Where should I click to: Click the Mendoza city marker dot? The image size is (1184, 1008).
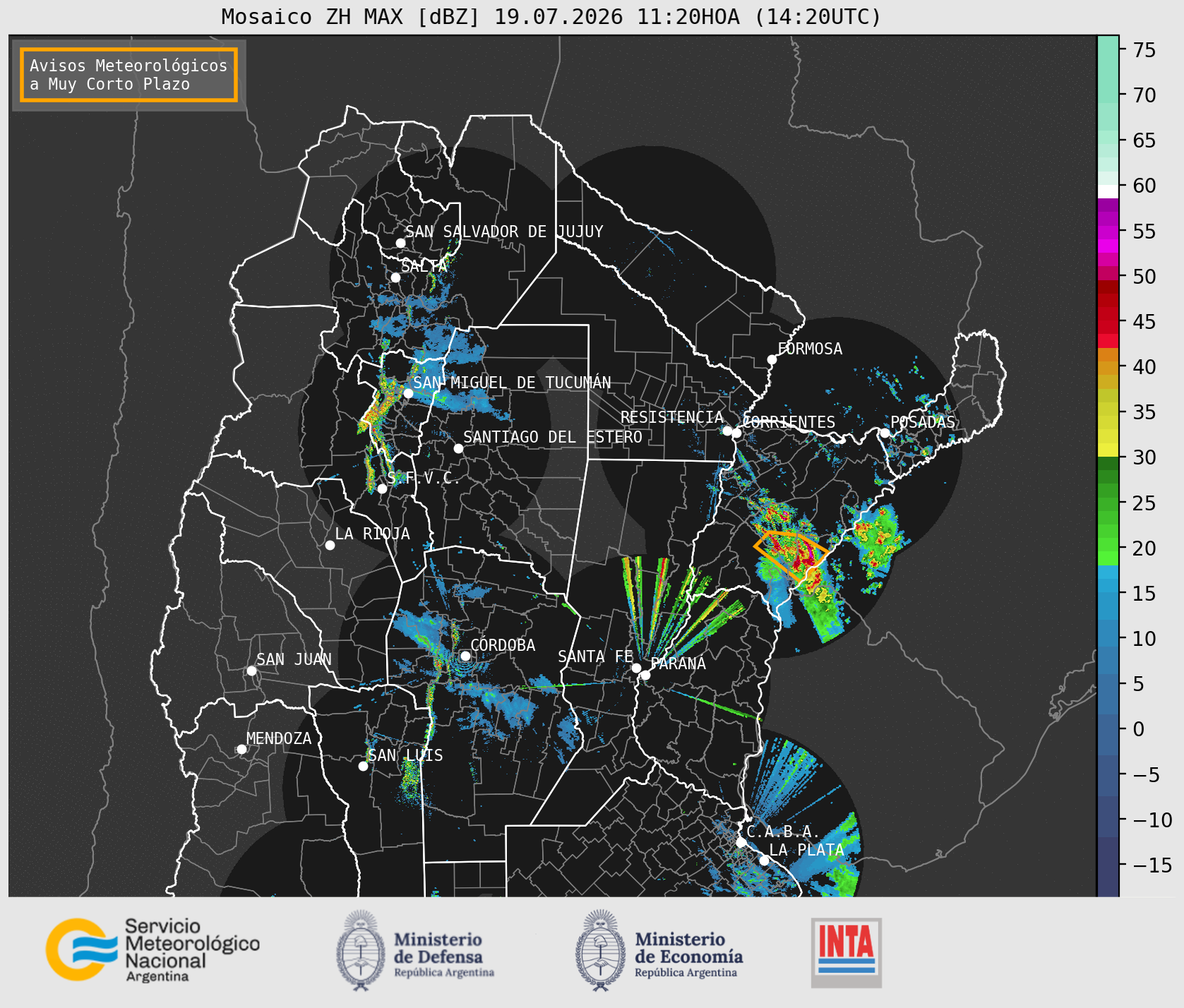pos(241,749)
